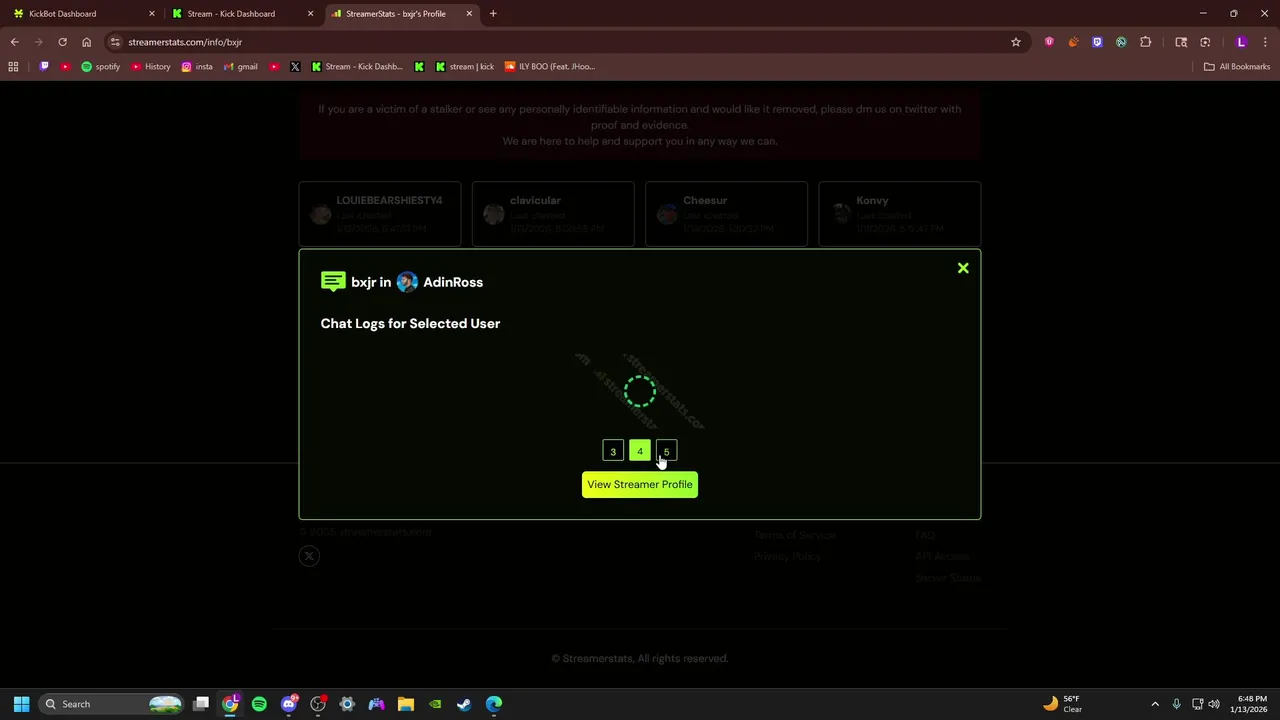Screen dimensions: 1280x720
Task: Open tab search icon in toolbar
Action: point(1181,42)
